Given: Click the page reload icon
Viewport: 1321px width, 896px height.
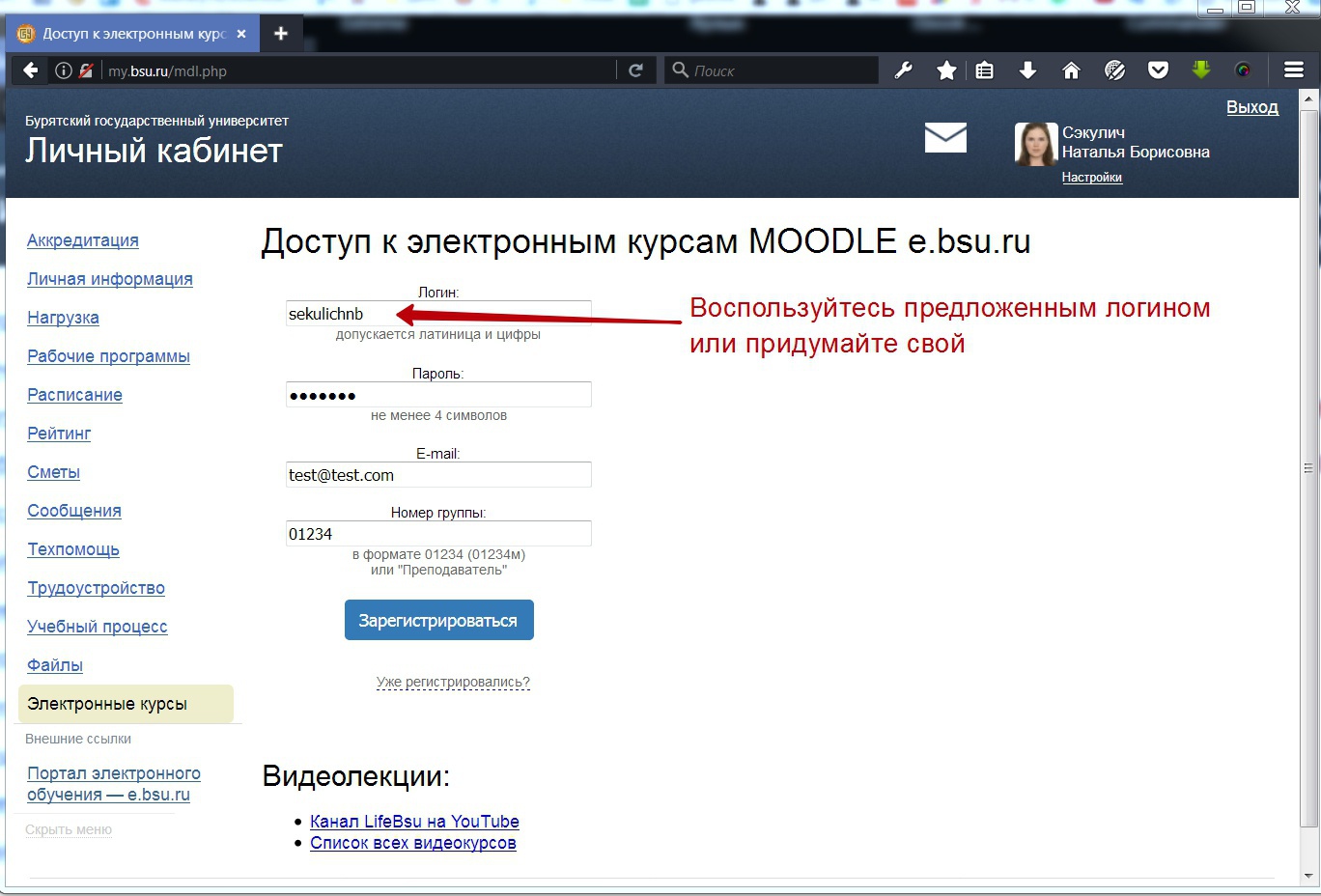Looking at the screenshot, I should (x=636, y=70).
